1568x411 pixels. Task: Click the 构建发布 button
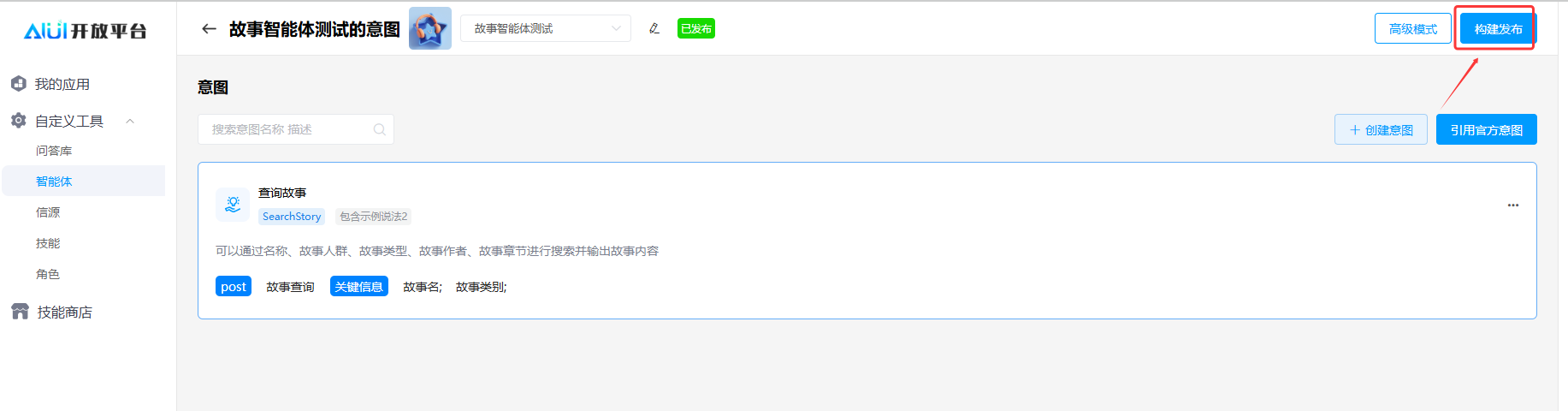pos(1497,29)
